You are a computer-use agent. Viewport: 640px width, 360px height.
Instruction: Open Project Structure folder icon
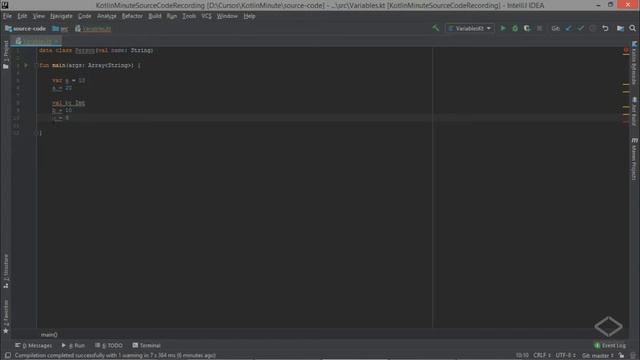pyautogui.click(x=620, y=28)
